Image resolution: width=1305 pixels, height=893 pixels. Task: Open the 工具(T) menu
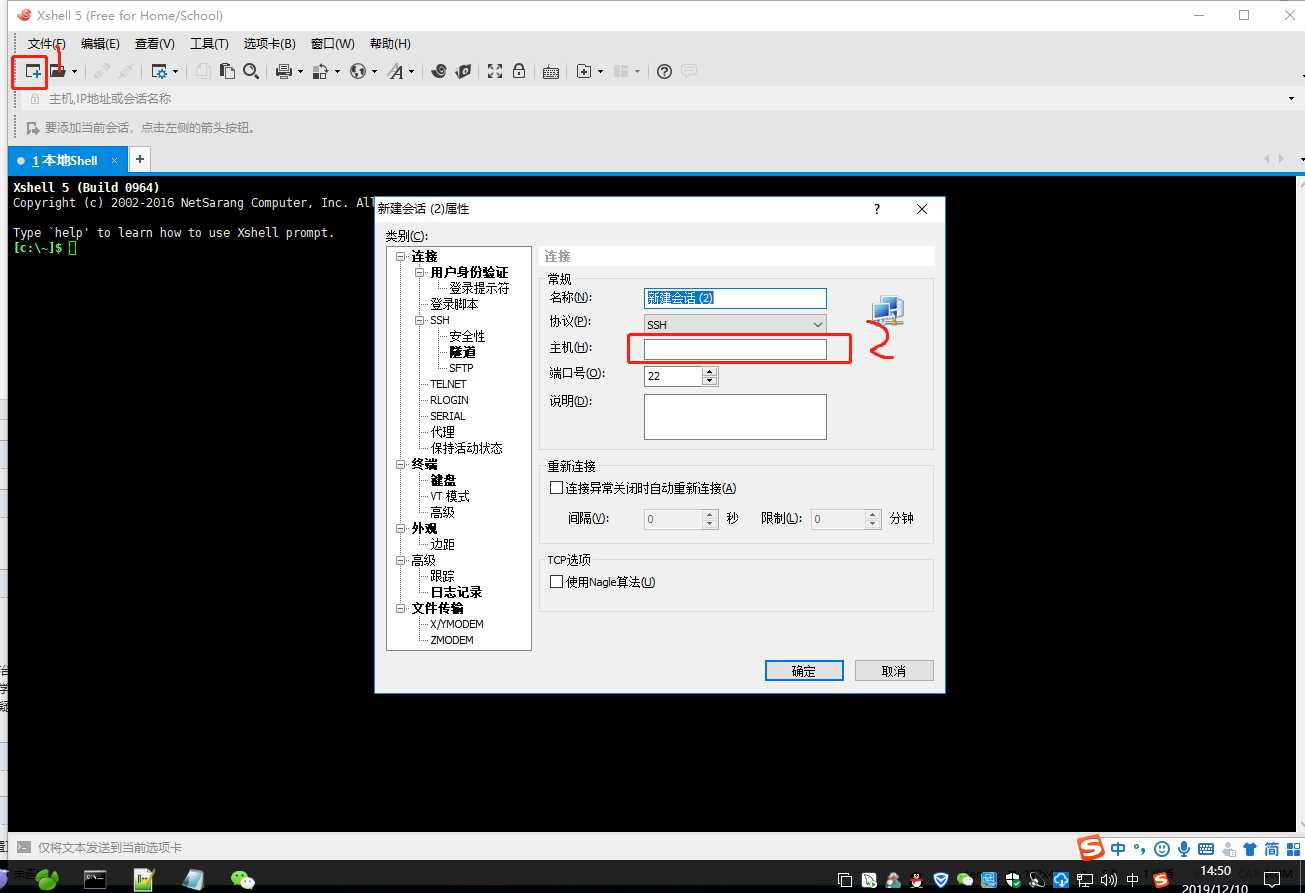(x=209, y=44)
